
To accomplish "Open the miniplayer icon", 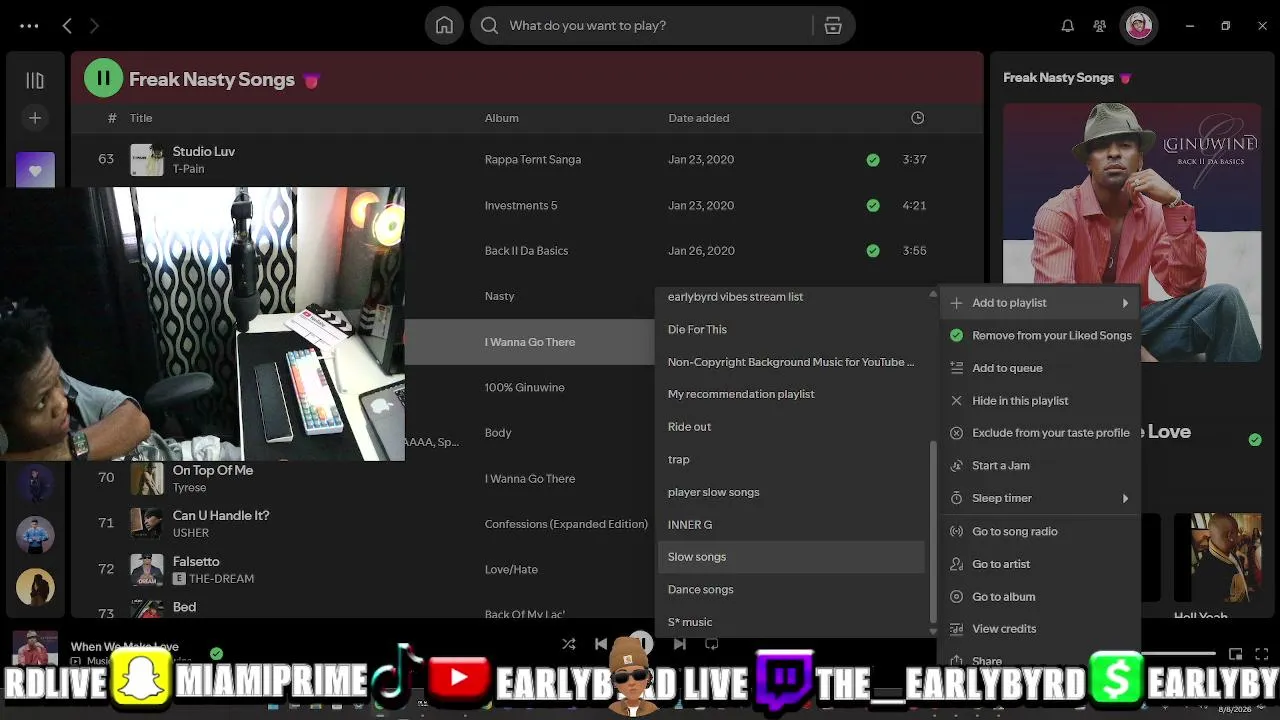I will (x=1235, y=654).
